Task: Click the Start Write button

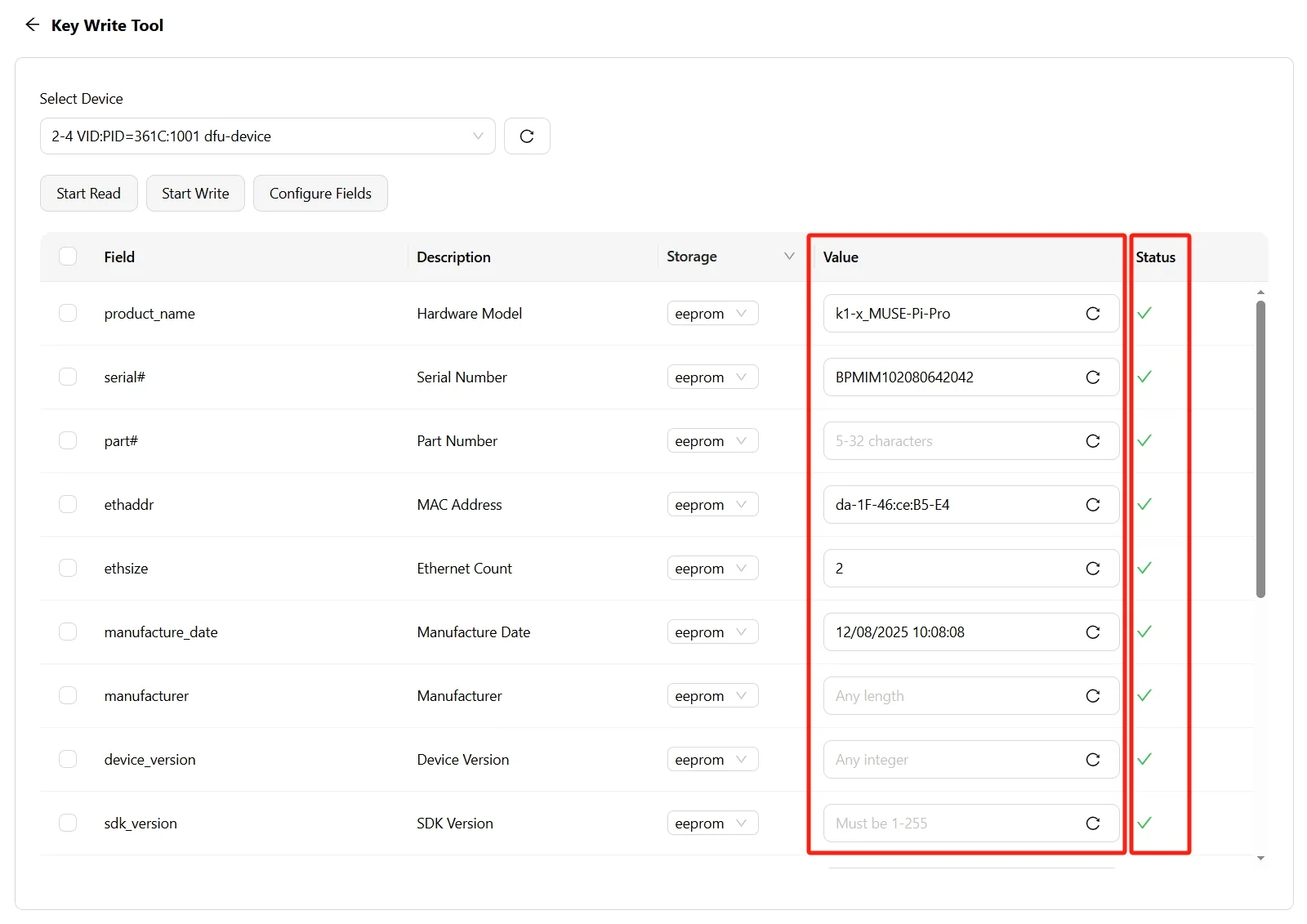Action: [x=195, y=194]
